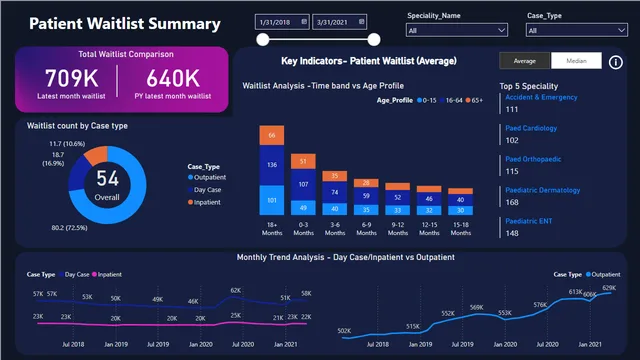Screen dimensions: 640x360
Task: Click Paediatric ENT speciality
Action: point(529,221)
